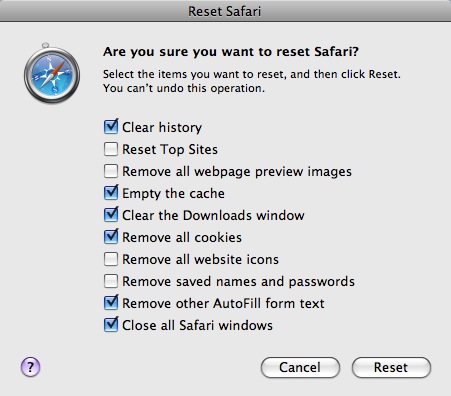
Task: Confirm with the Reset button
Action: click(391, 367)
